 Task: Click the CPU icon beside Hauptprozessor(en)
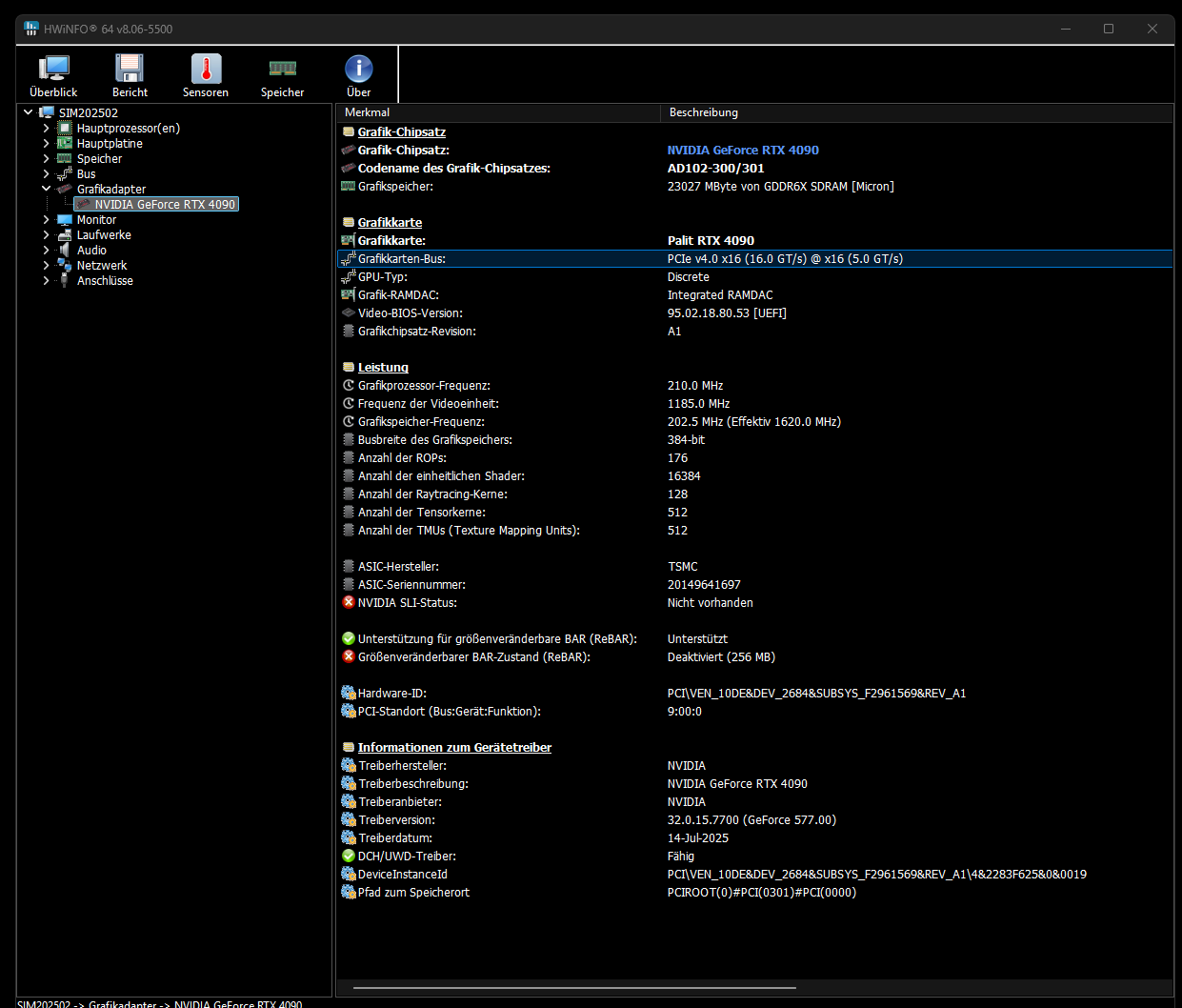65,128
